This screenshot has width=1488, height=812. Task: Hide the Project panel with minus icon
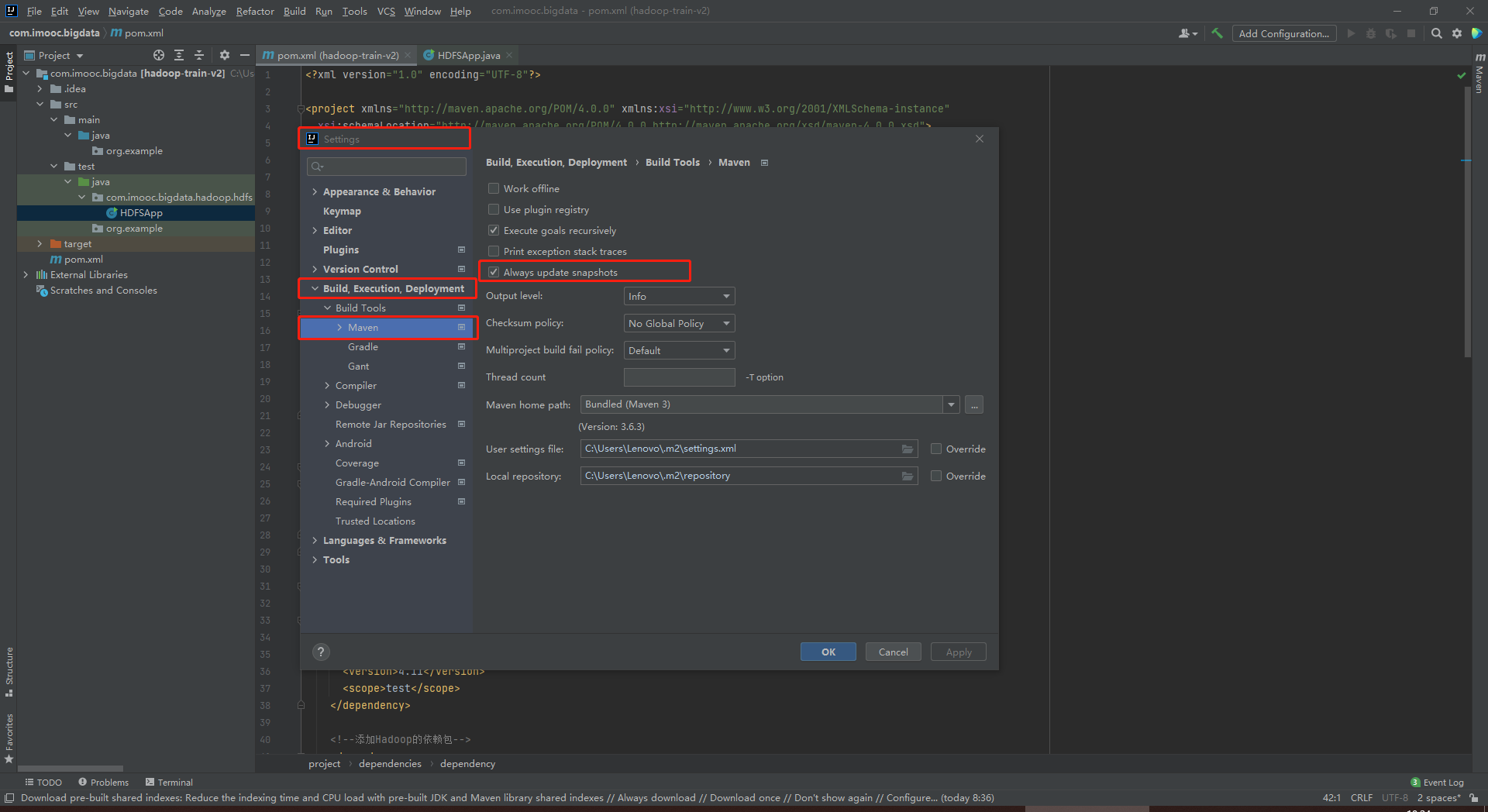click(245, 55)
